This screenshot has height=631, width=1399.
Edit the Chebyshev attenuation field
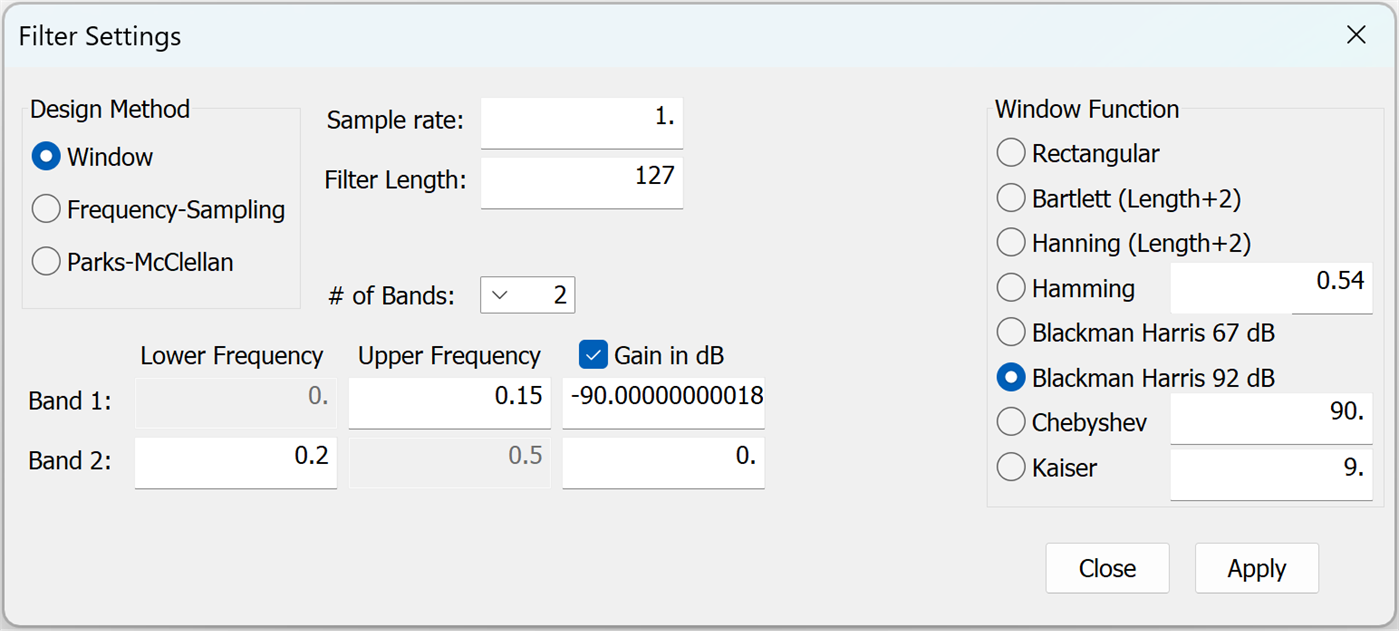(1271, 418)
